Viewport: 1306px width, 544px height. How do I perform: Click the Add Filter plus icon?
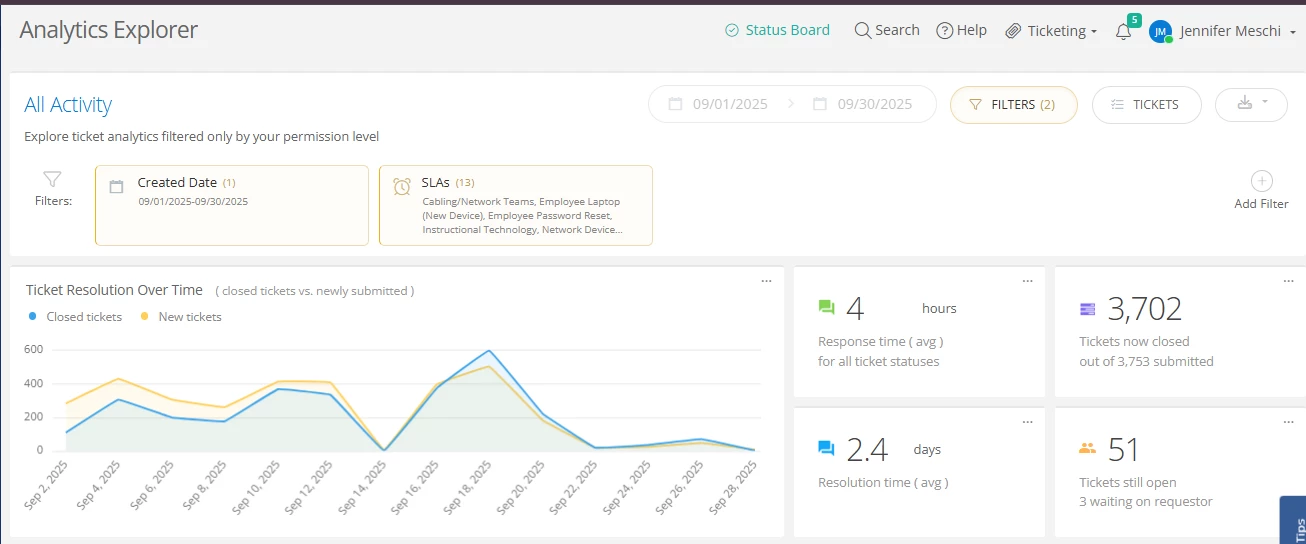(1262, 181)
